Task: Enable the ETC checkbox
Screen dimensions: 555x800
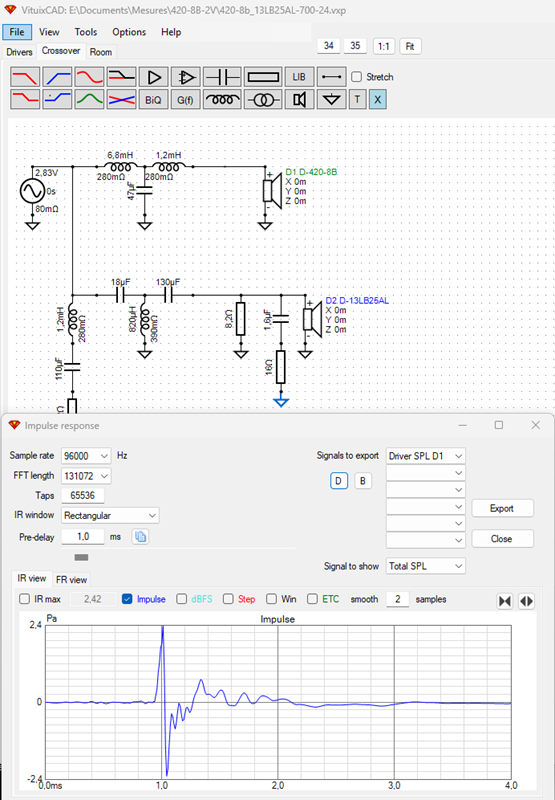Action: click(312, 599)
